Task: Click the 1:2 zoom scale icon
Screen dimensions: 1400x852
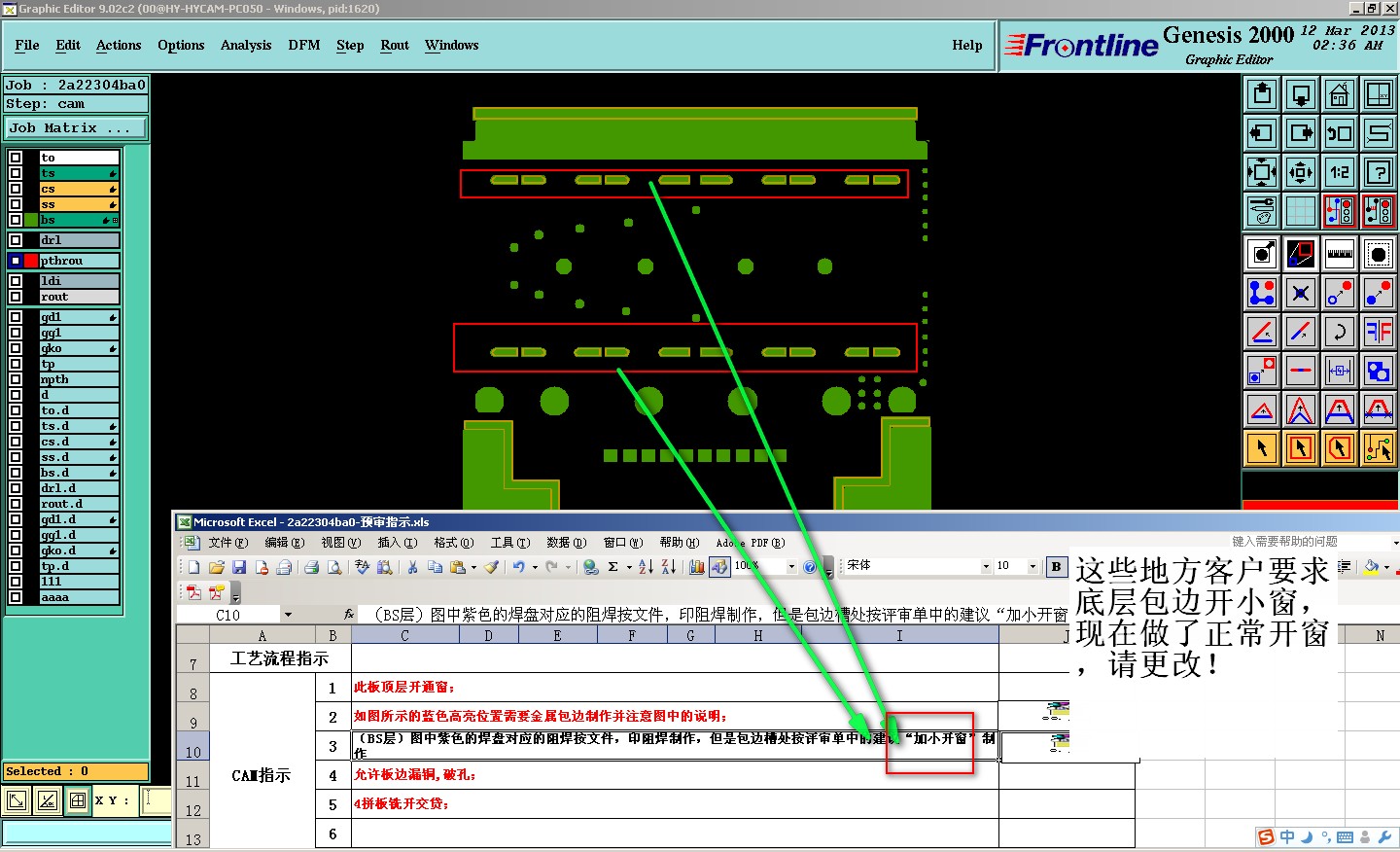Action: point(1340,172)
